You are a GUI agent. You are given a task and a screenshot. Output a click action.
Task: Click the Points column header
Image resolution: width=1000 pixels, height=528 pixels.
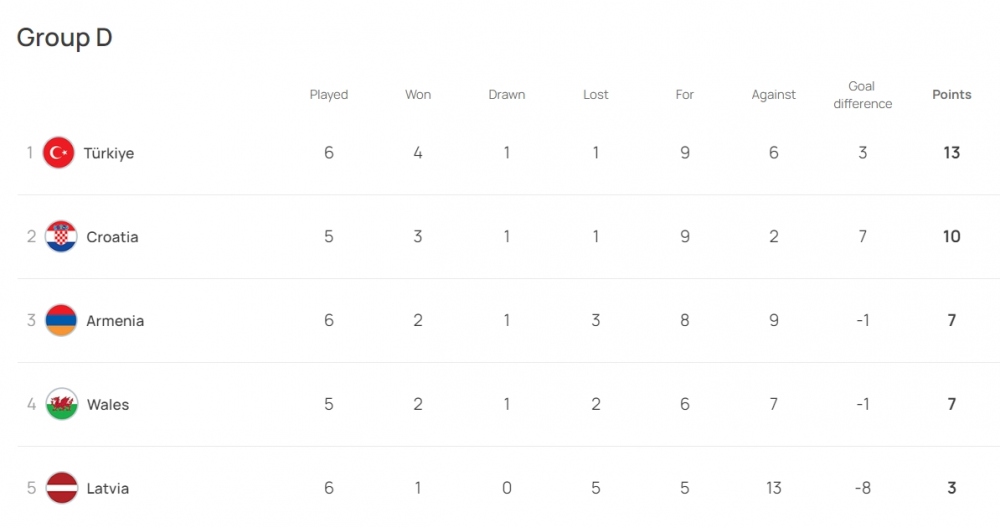coord(951,95)
